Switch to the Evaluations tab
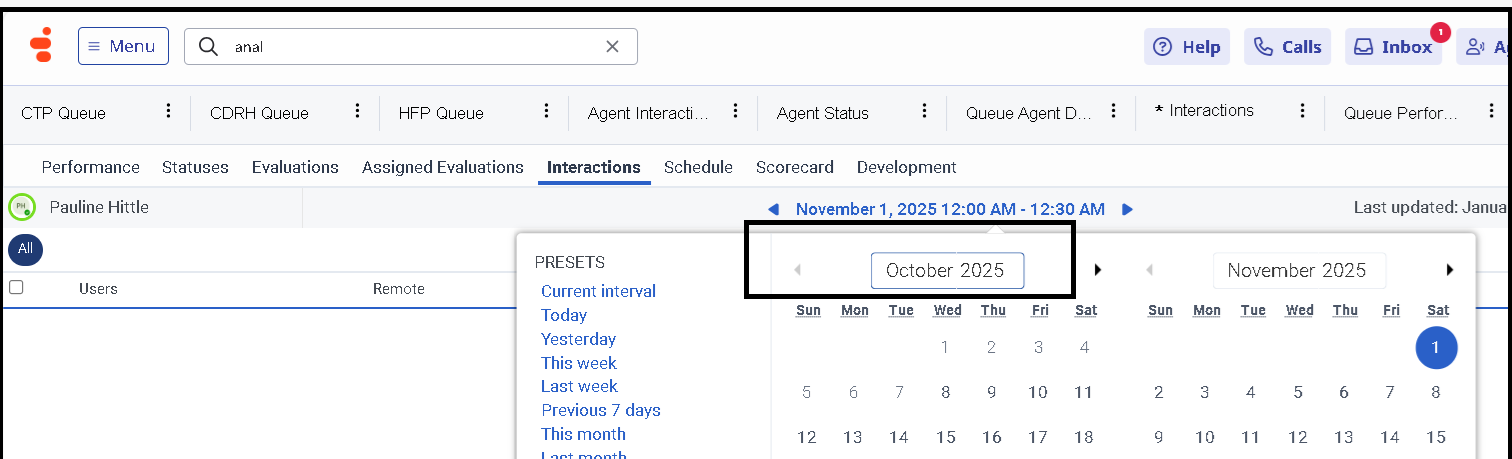 295,167
